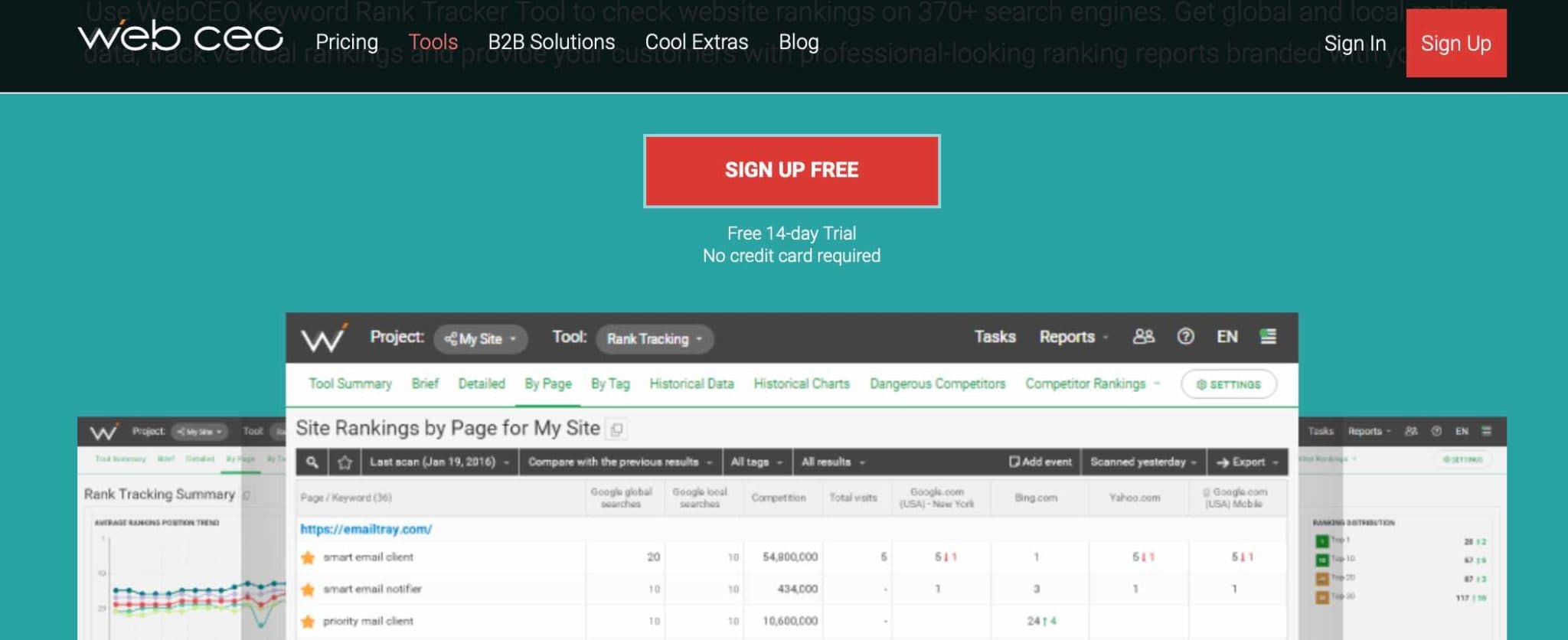Image resolution: width=1568 pixels, height=640 pixels.
Task: Click the W logo in the app toolbar
Action: [324, 338]
